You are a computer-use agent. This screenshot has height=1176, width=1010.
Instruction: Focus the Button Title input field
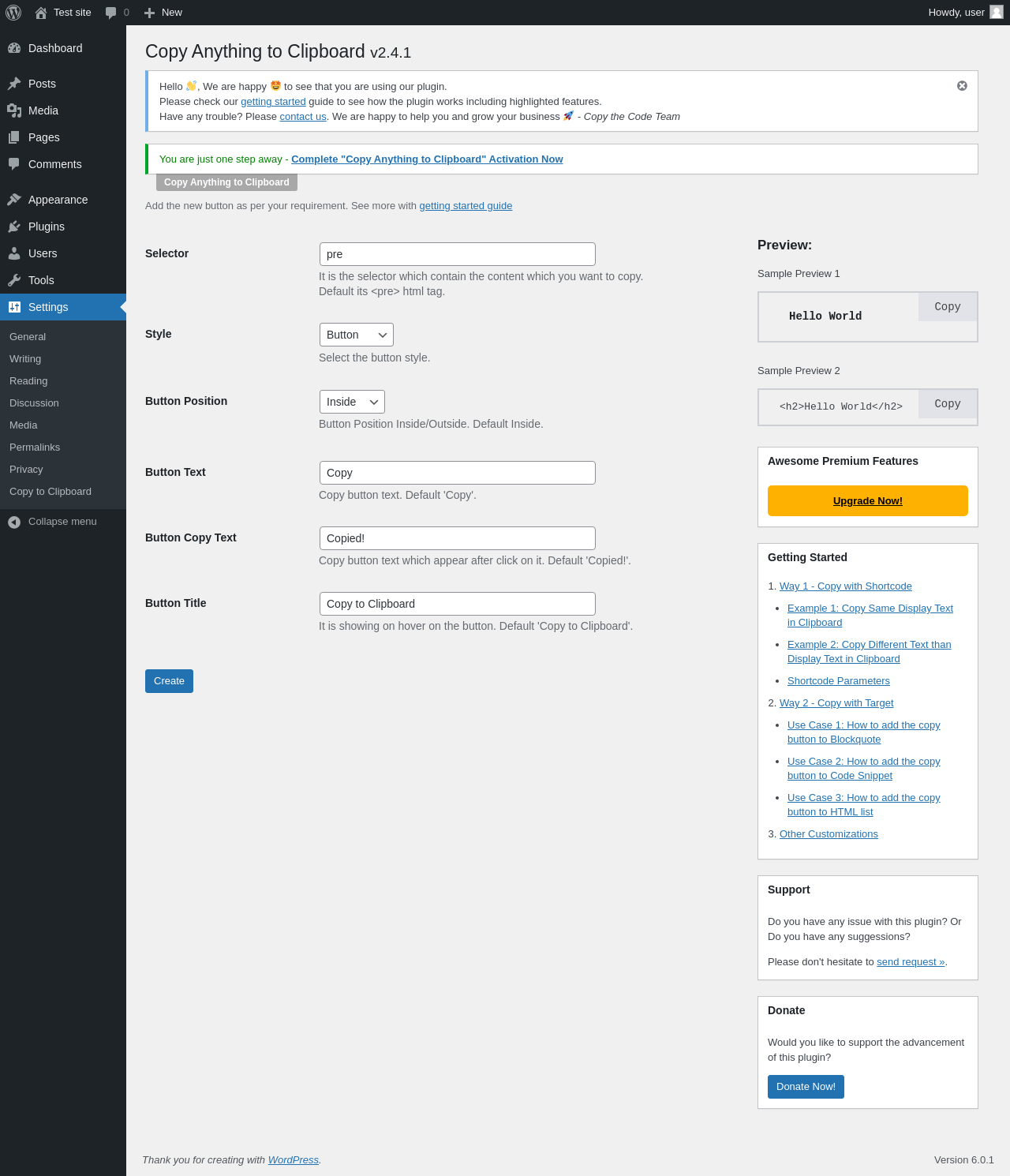tap(458, 604)
